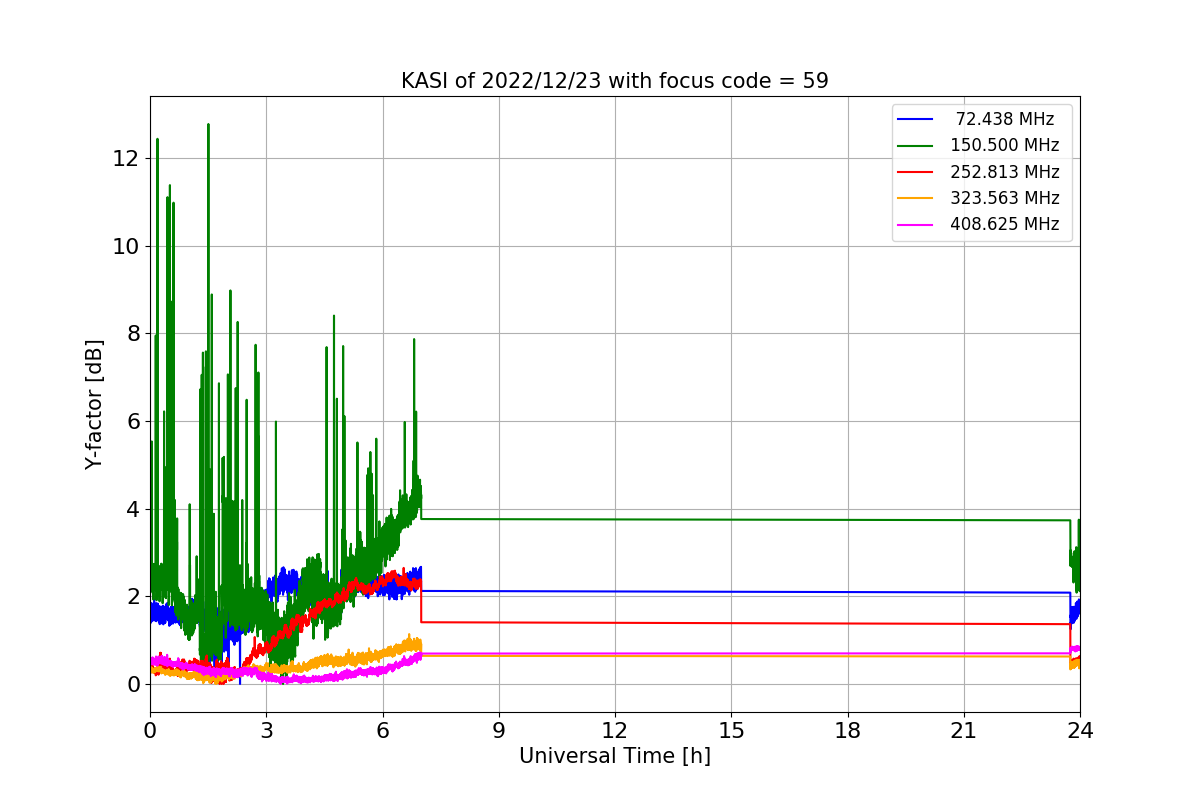Click the magenta legend line swatch
Image resolution: width=1200 pixels, height=800 pixels.
point(915,224)
